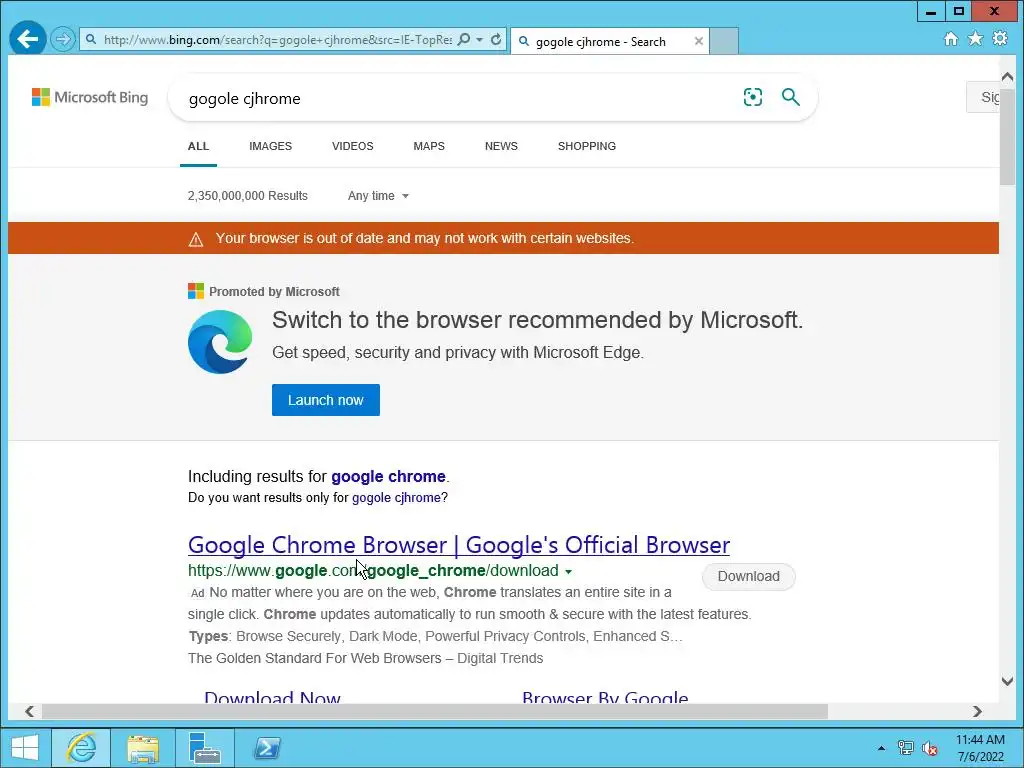Click the 'Browser By Google' sublink
1024x768 pixels.
[x=605, y=697]
